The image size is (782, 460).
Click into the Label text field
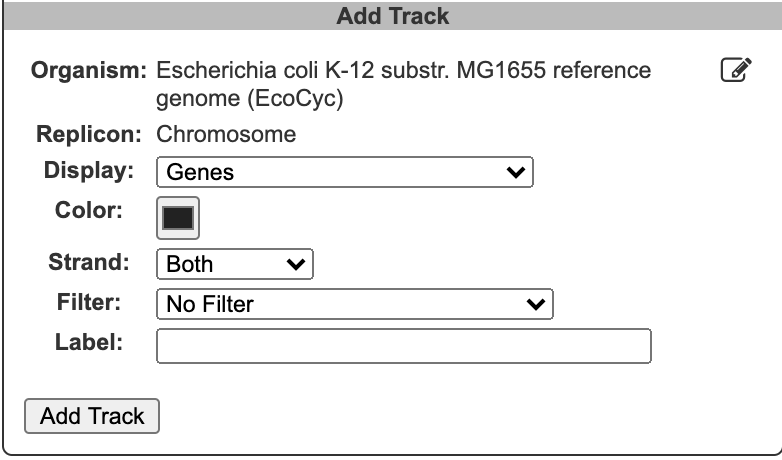(404, 346)
